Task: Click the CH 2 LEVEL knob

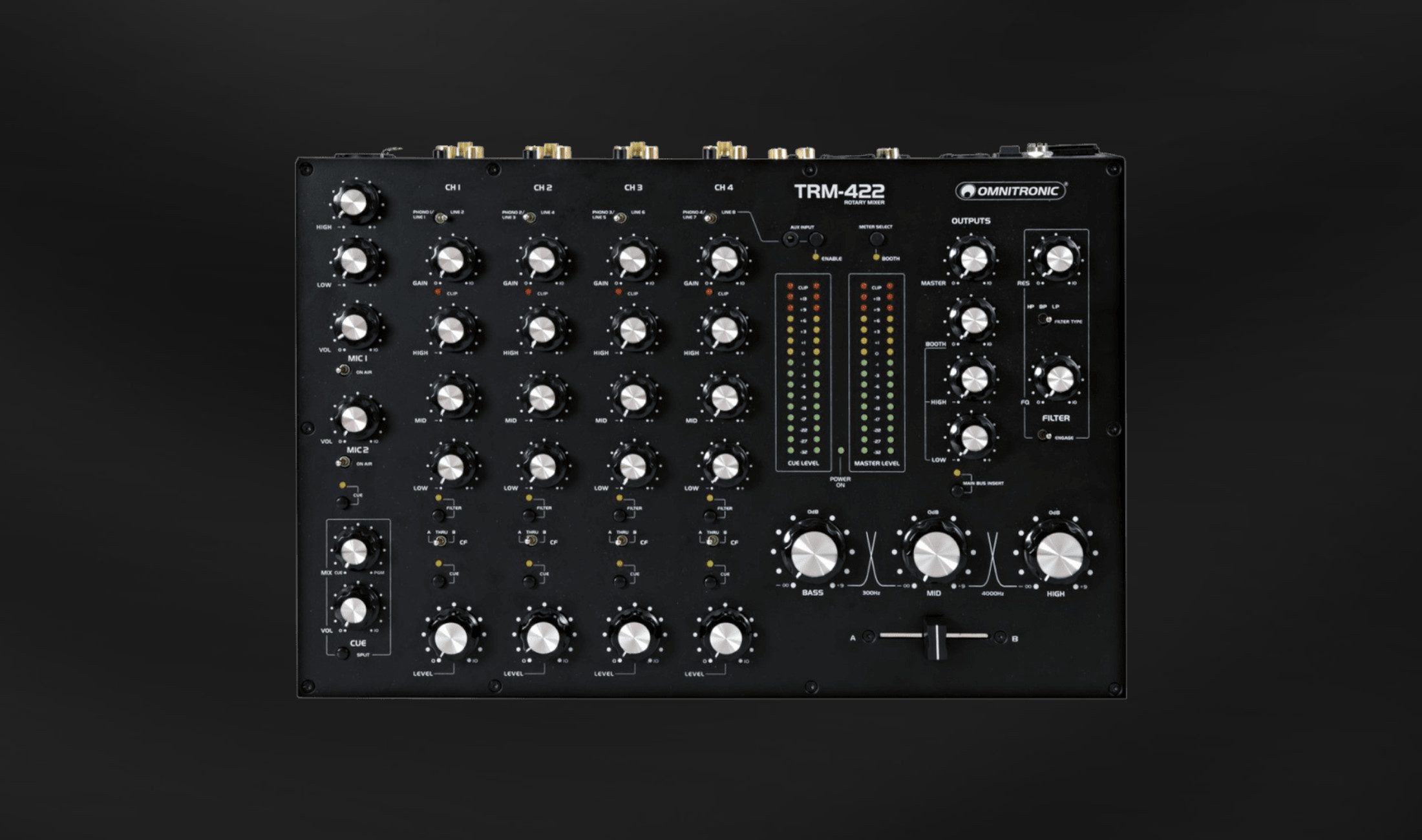Action: 542,638
